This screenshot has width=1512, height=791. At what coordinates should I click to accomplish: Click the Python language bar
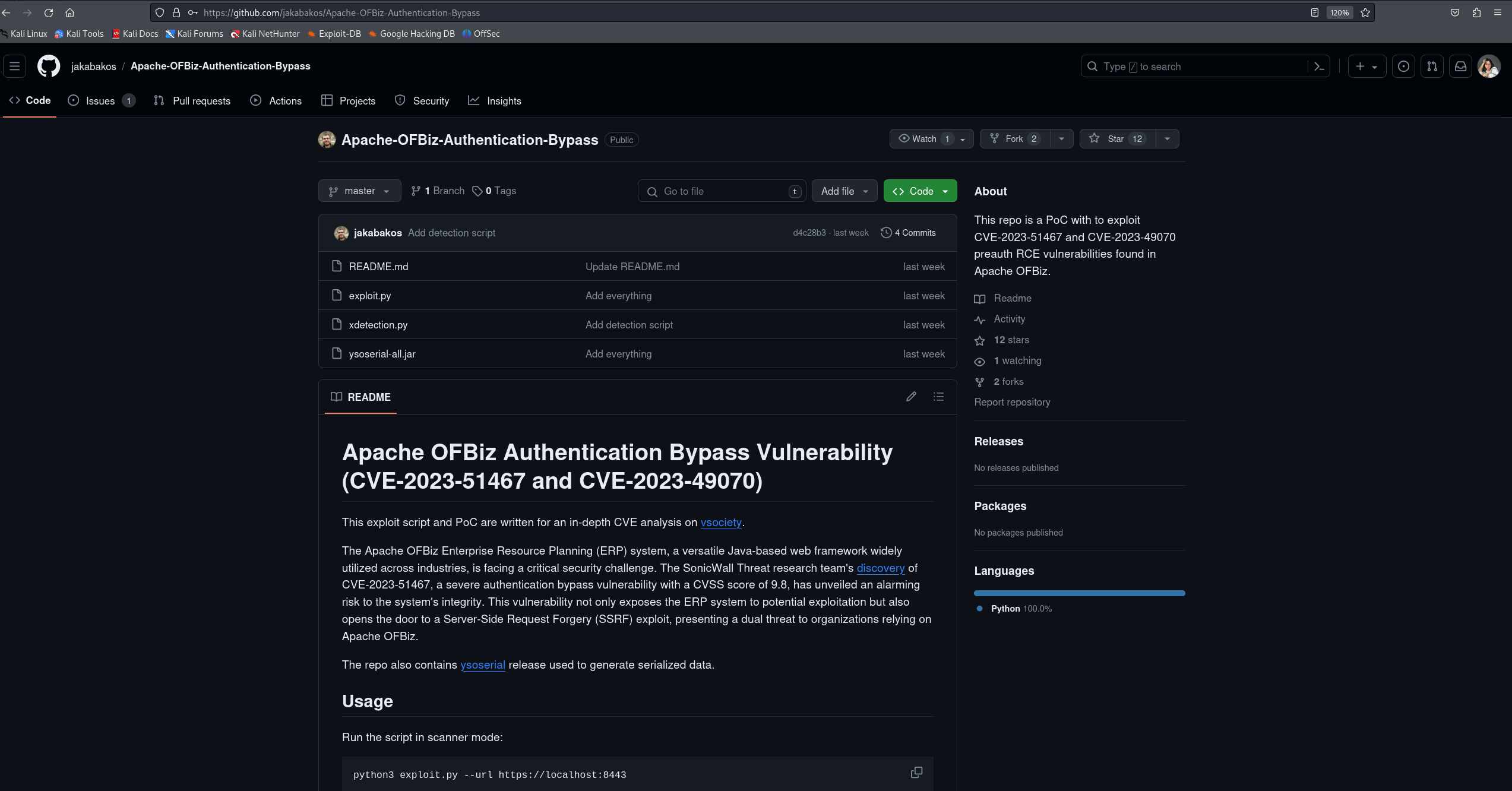(x=1079, y=593)
